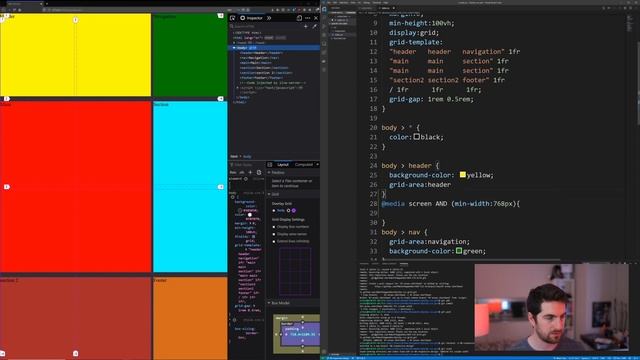Open VS Code Run and Debug icon
The width and height of the screenshot is (640, 360).
324,35
